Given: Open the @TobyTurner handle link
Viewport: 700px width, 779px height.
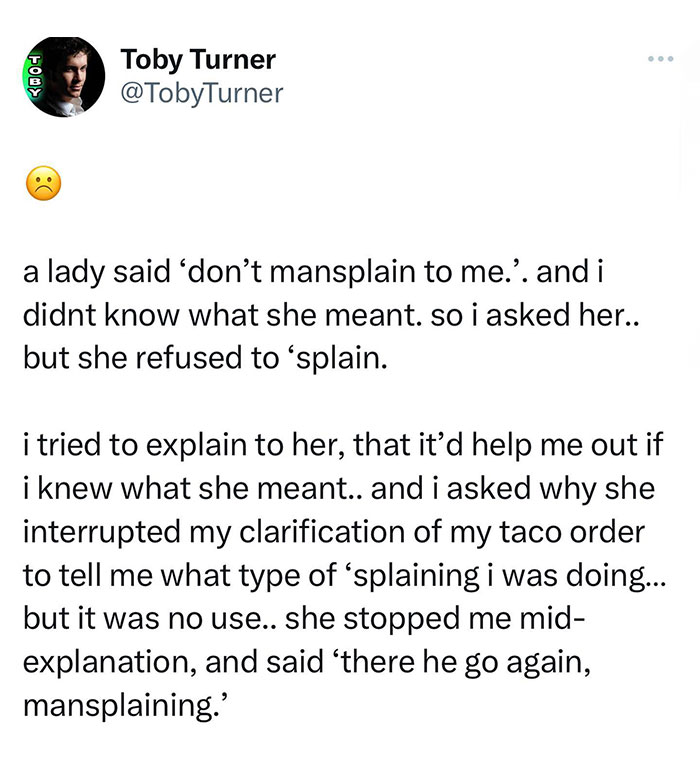Looking at the screenshot, I should [x=202, y=93].
